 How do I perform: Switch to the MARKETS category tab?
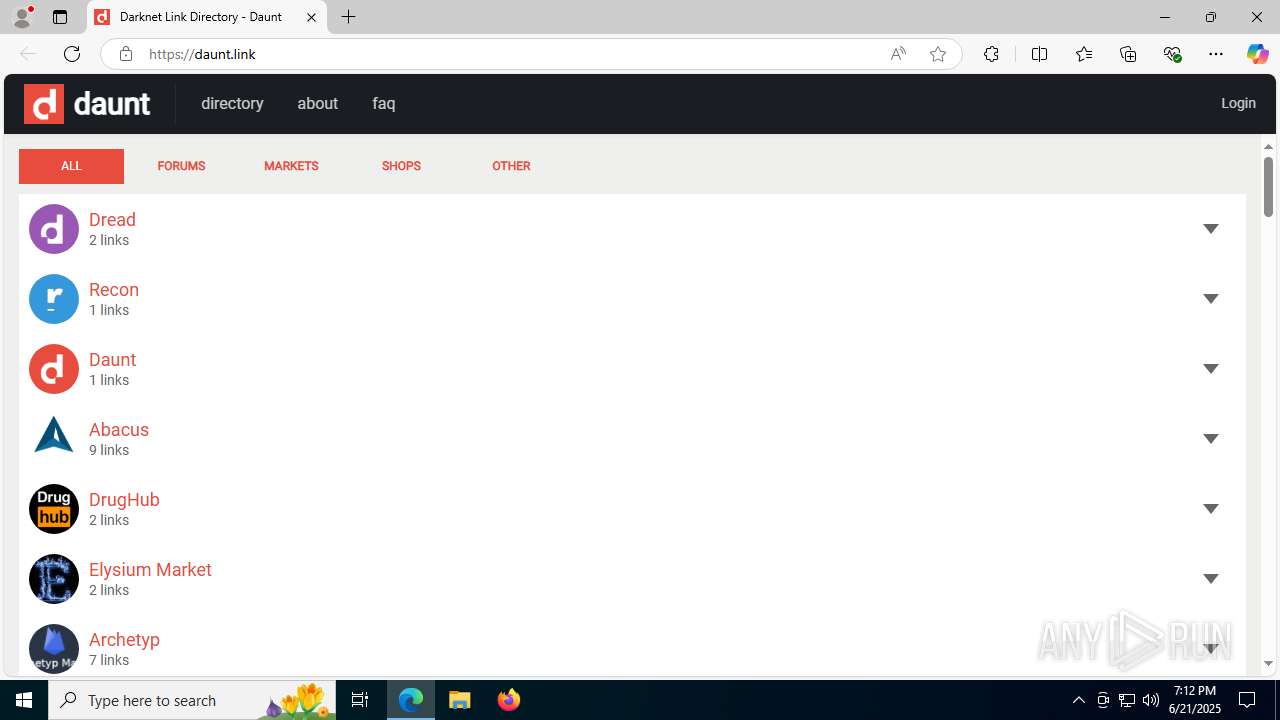click(x=291, y=166)
